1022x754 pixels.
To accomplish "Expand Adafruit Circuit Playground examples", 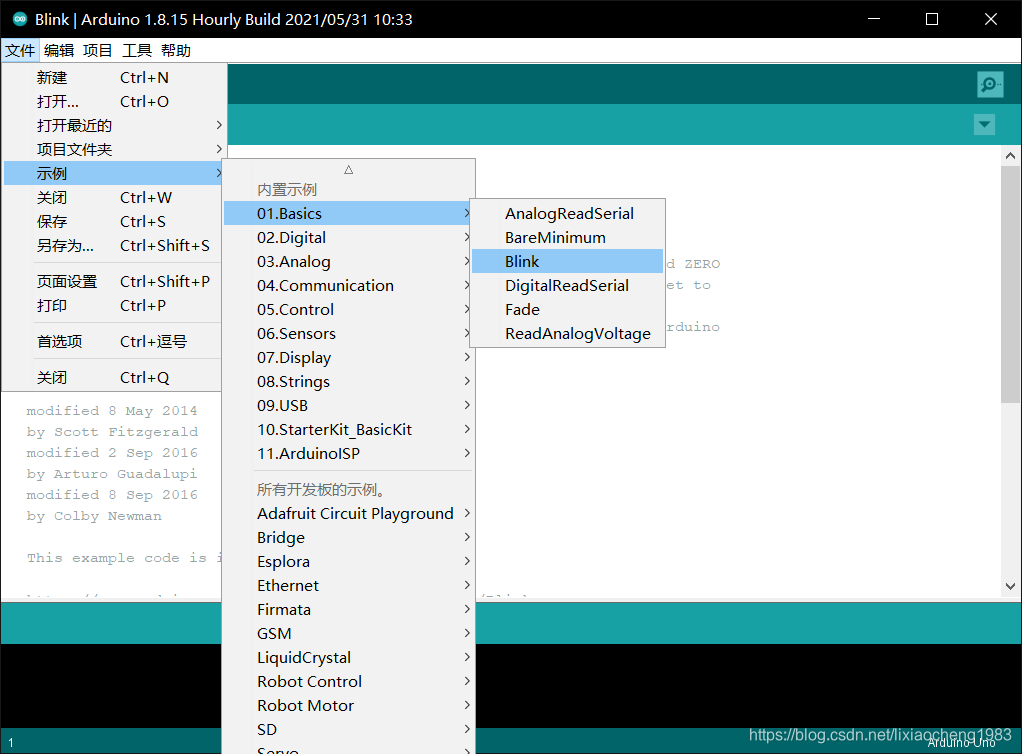I will pos(348,514).
